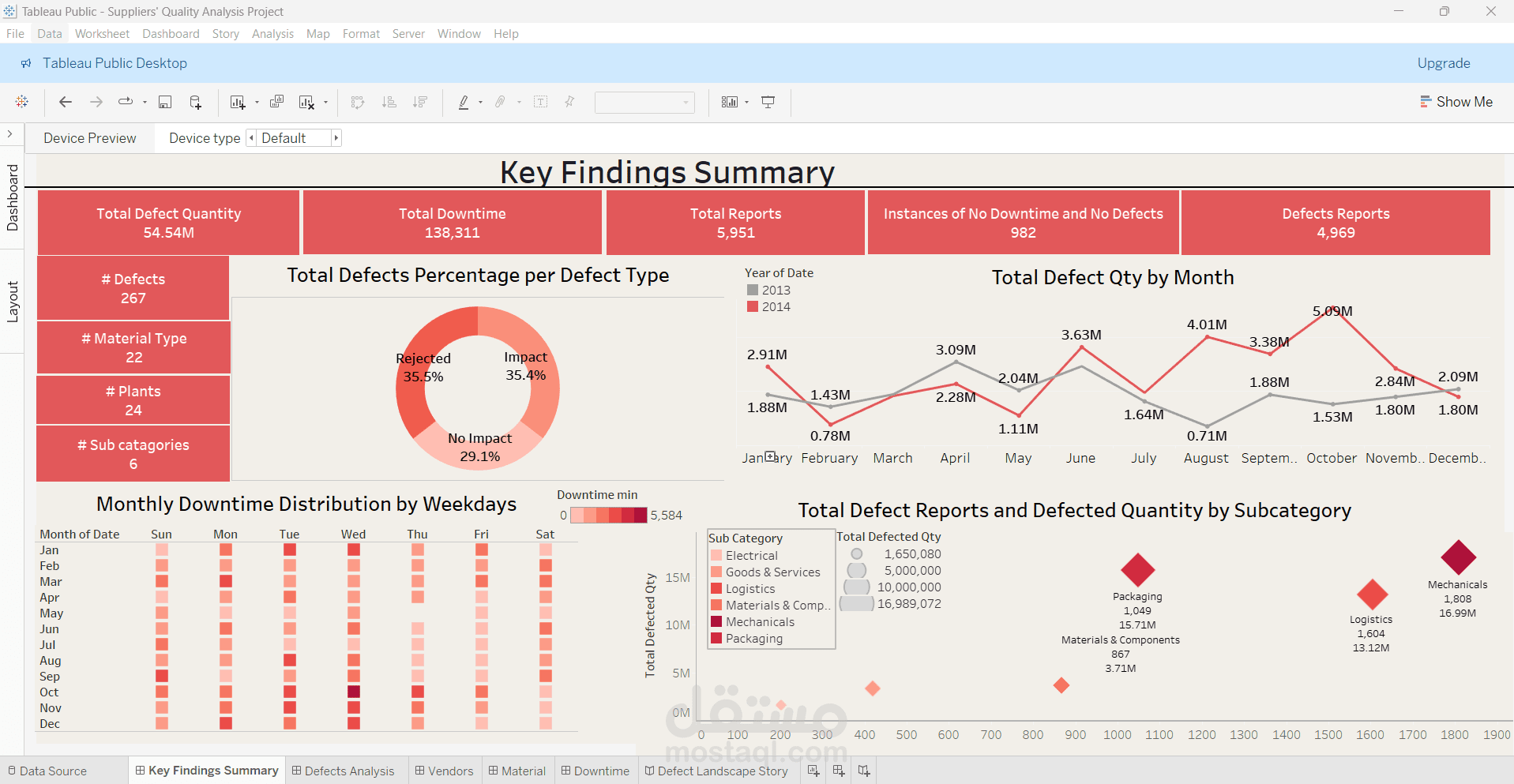Screen dimensions: 1514x784
Task: Open the Analysis menu
Action: (x=272, y=34)
